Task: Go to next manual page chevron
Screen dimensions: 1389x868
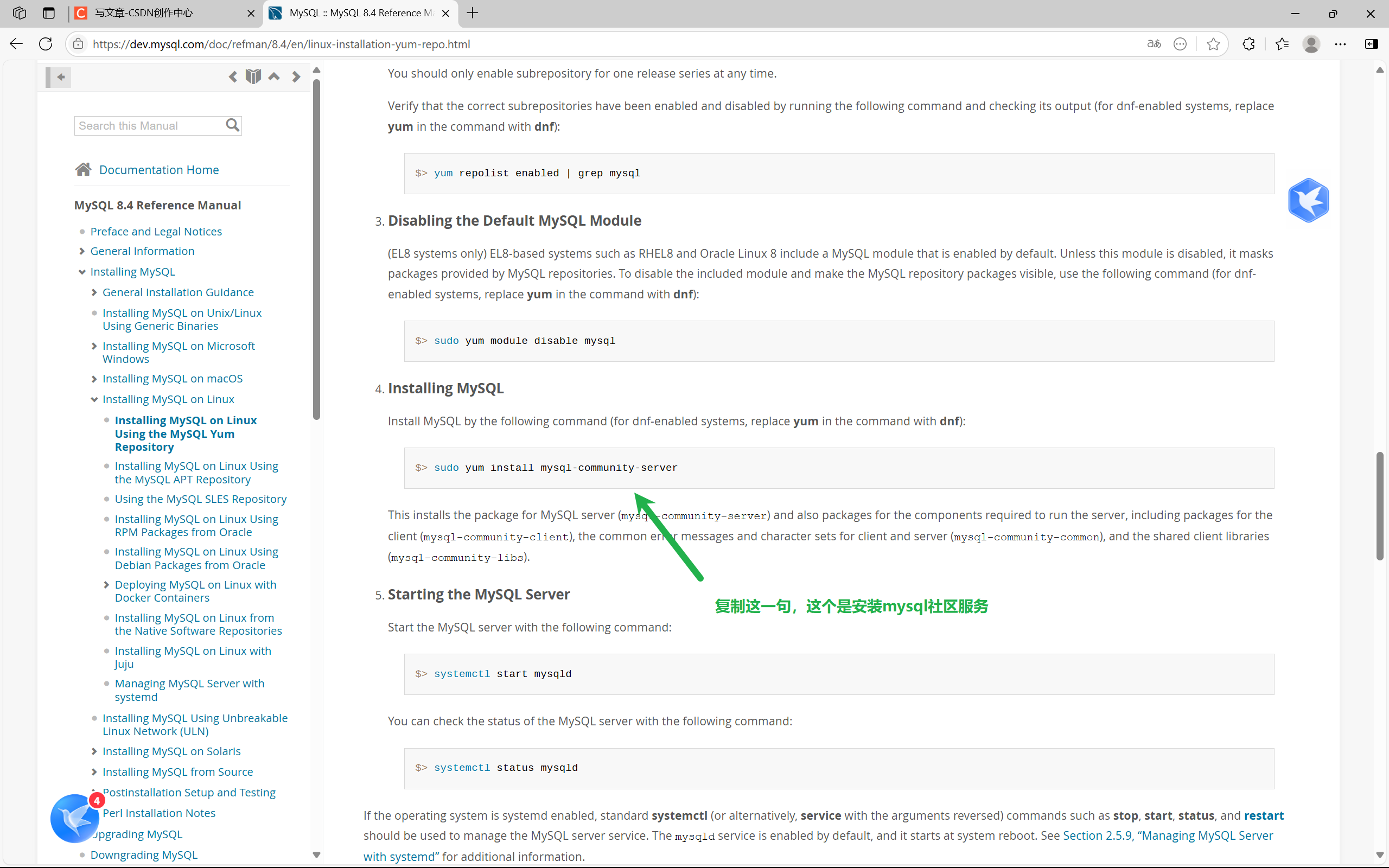Action: tap(296, 77)
